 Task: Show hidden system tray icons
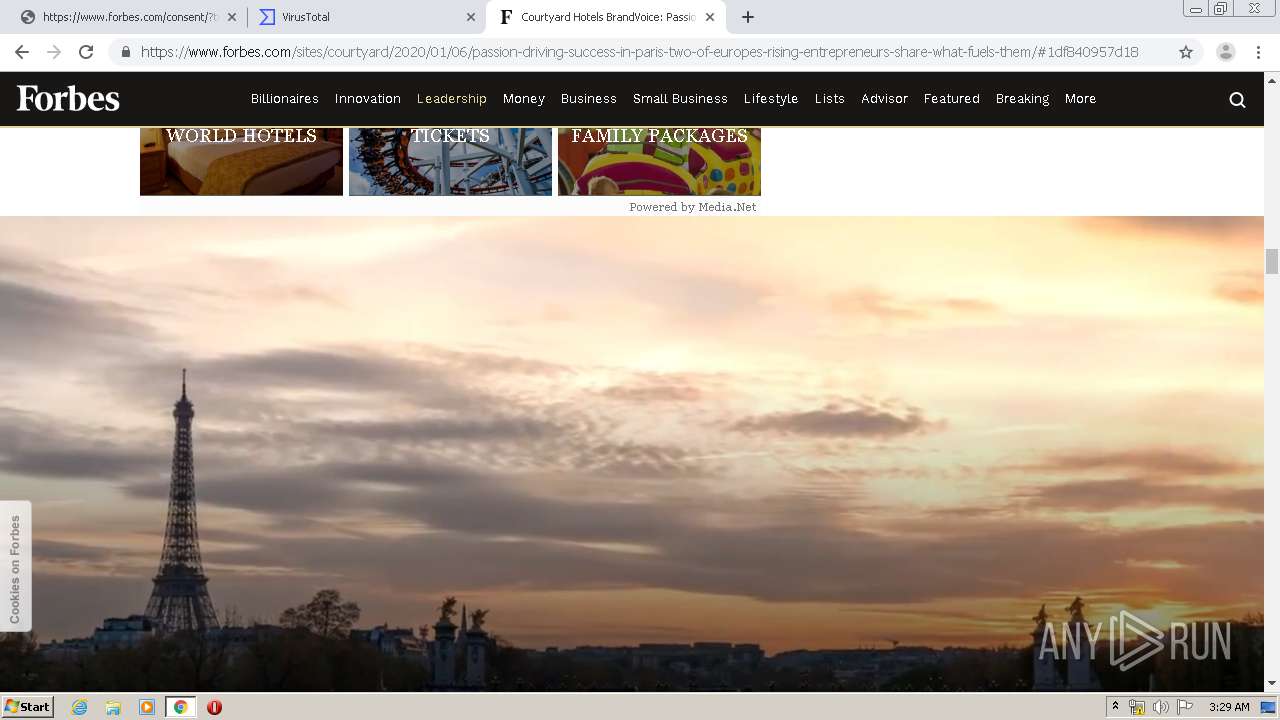pos(1115,707)
